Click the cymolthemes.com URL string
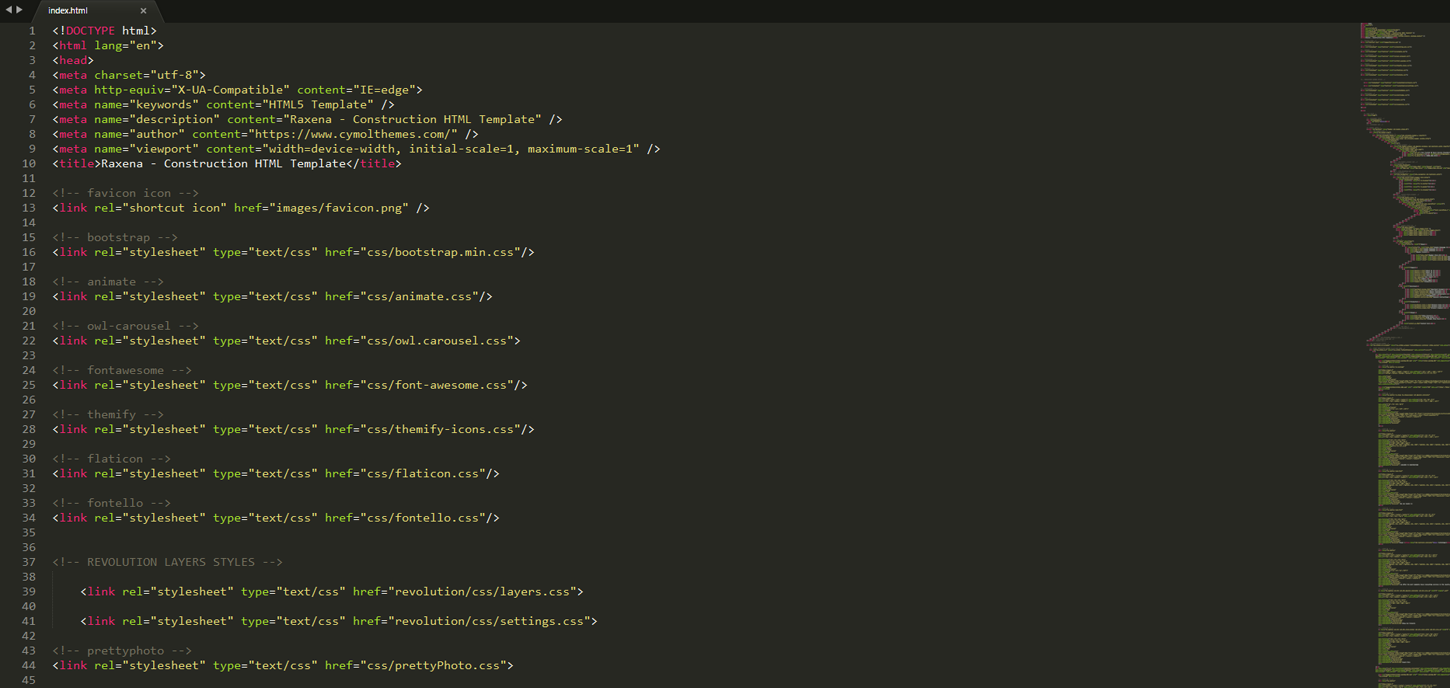The width and height of the screenshot is (1450, 688). tap(353, 134)
